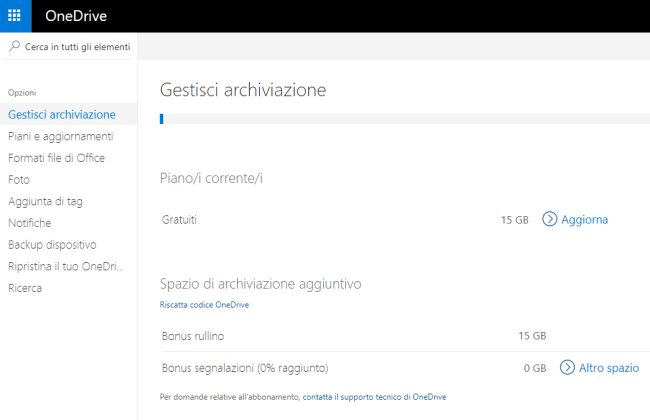Open Ricerca option in sidebar
This screenshot has width=650, height=420.
(25, 288)
